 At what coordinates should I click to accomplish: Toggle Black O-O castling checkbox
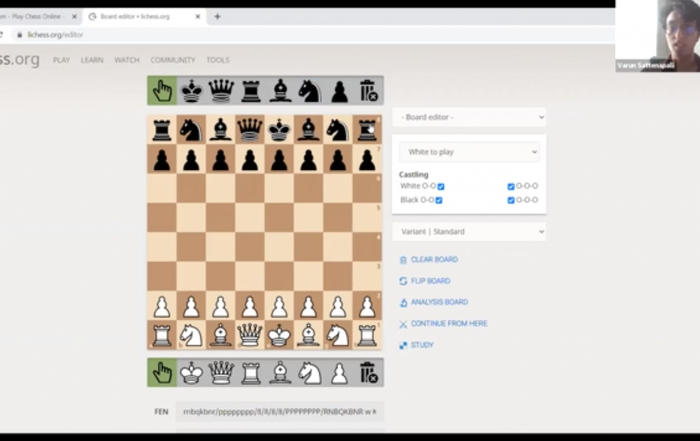pyautogui.click(x=439, y=200)
